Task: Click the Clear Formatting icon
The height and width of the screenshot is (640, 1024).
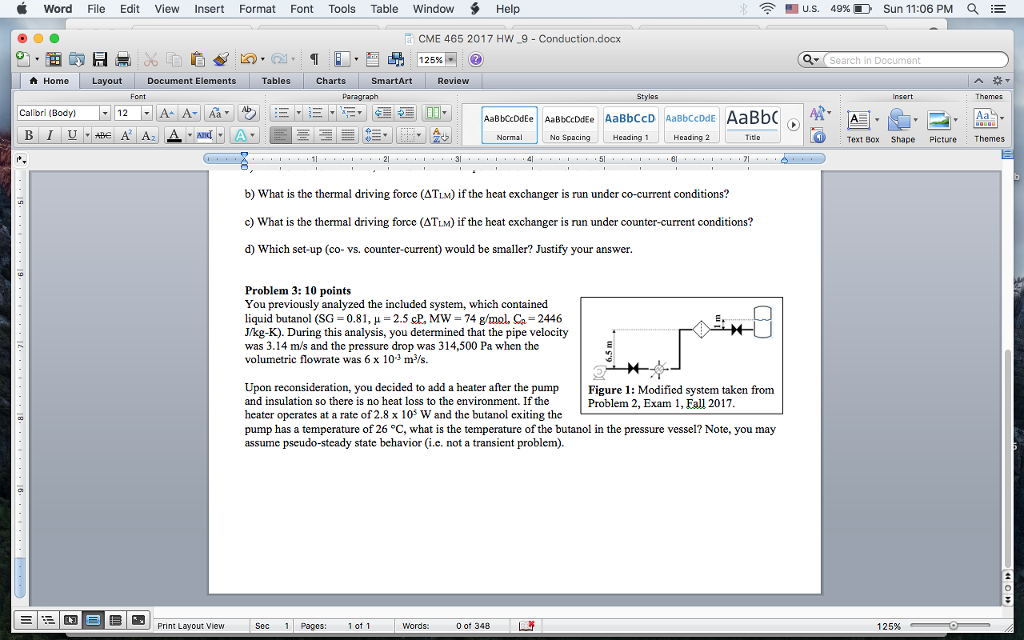Action: (x=249, y=113)
